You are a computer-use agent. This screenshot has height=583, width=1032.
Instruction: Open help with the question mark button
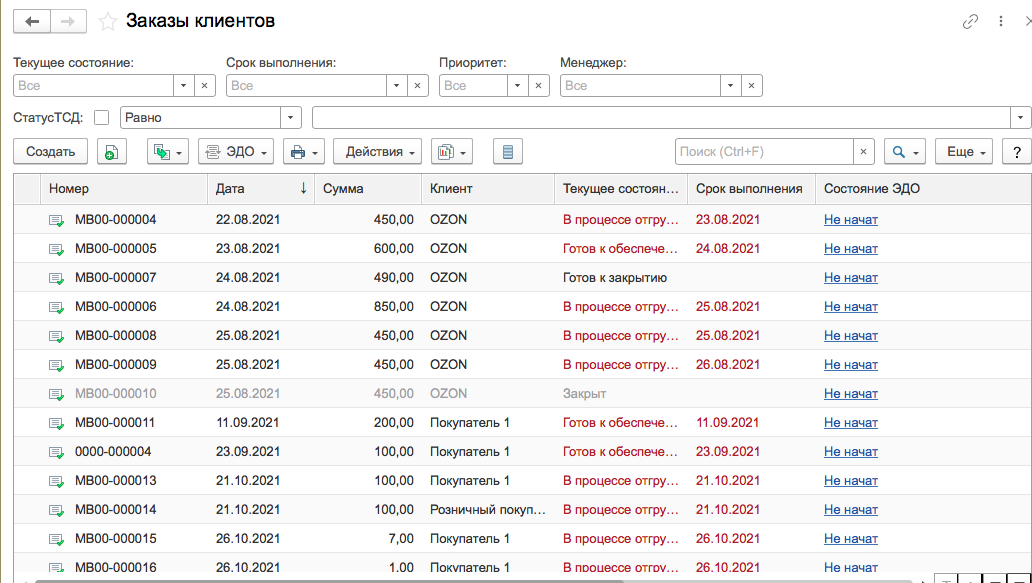pos(1017,151)
